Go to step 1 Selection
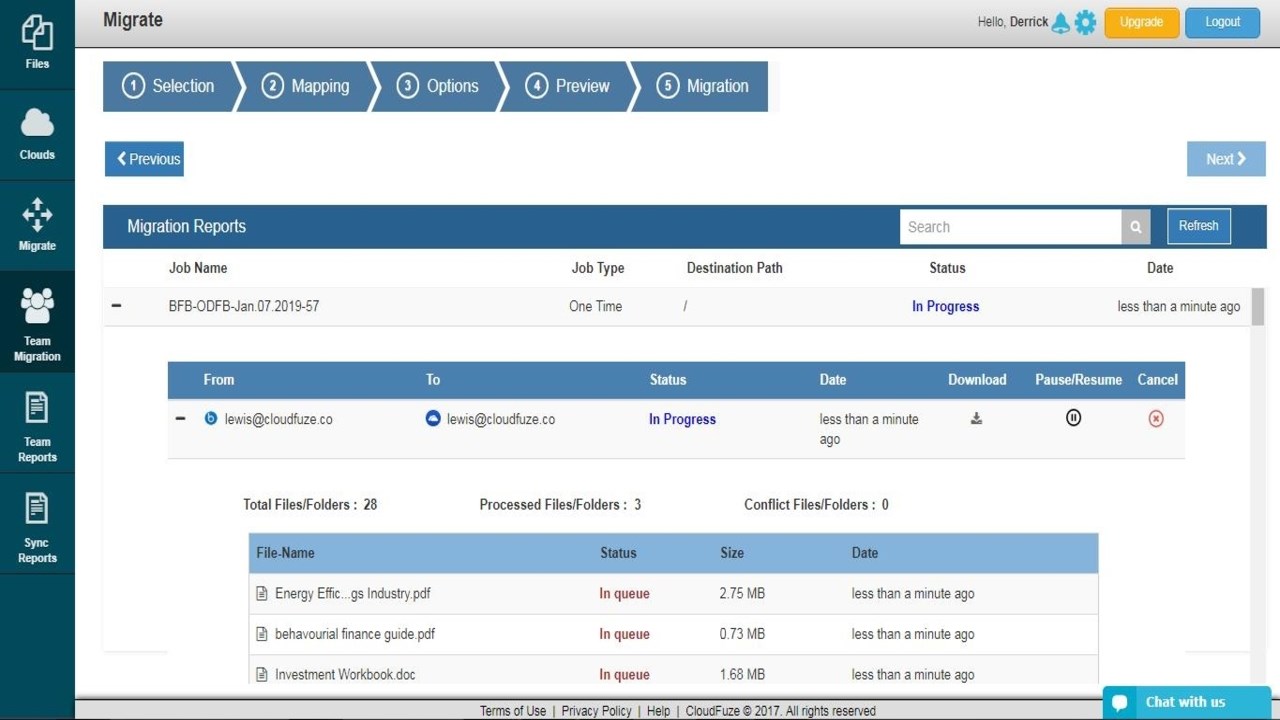The width and height of the screenshot is (1280, 720). [x=168, y=86]
